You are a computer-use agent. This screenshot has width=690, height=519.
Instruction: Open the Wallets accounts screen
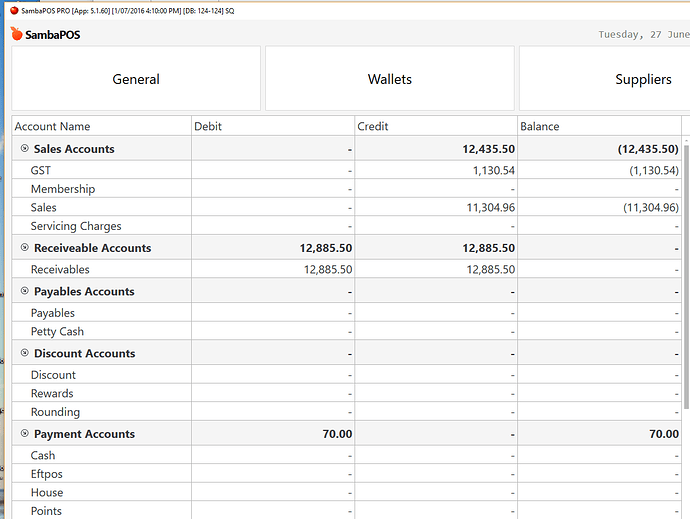click(x=389, y=78)
